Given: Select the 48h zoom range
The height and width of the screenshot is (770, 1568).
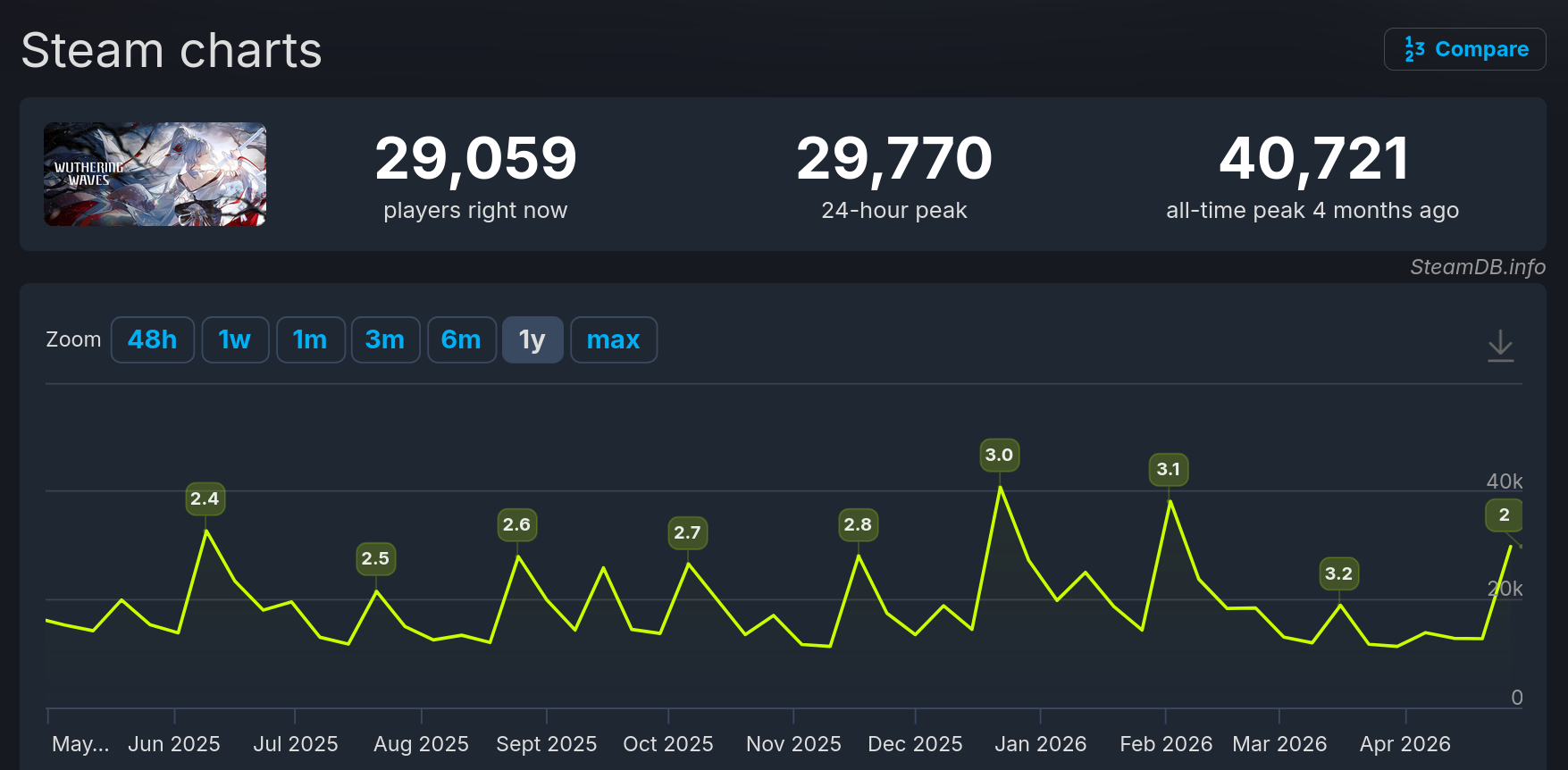Looking at the screenshot, I should click(153, 339).
